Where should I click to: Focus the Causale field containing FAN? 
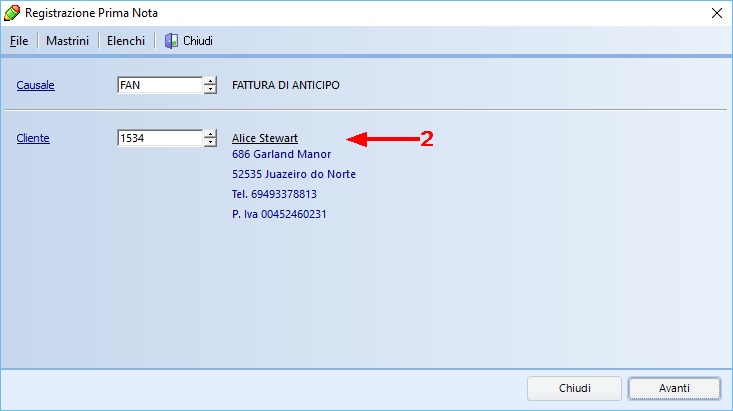click(159, 86)
